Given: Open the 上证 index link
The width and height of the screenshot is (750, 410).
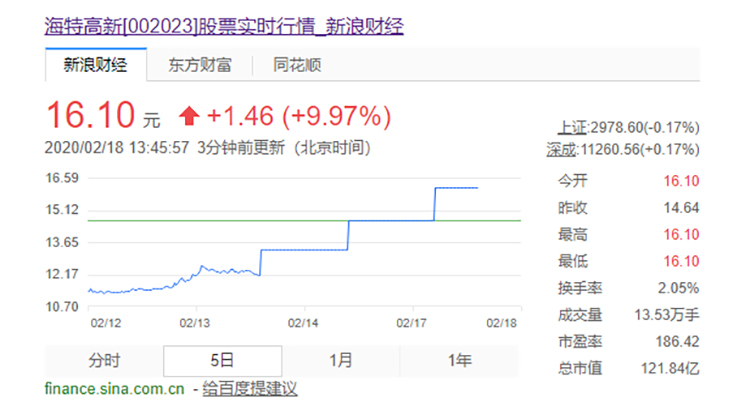Looking at the screenshot, I should 572,128.
